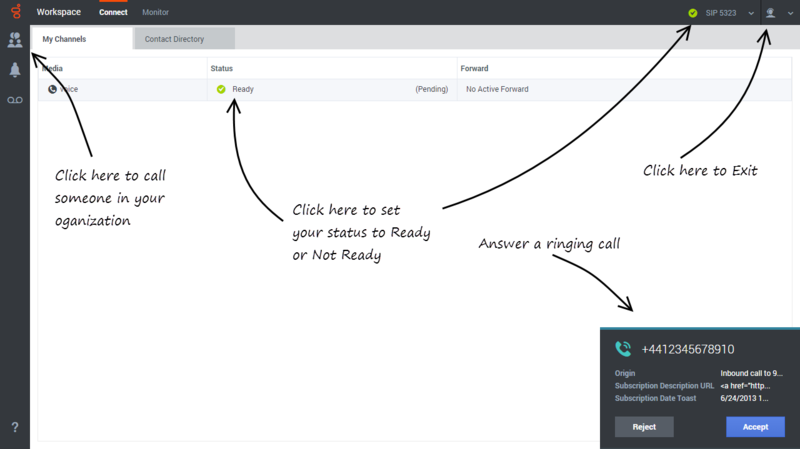The width and height of the screenshot is (800, 449).
Task: Open the No Active Forward setting
Action: point(497,89)
